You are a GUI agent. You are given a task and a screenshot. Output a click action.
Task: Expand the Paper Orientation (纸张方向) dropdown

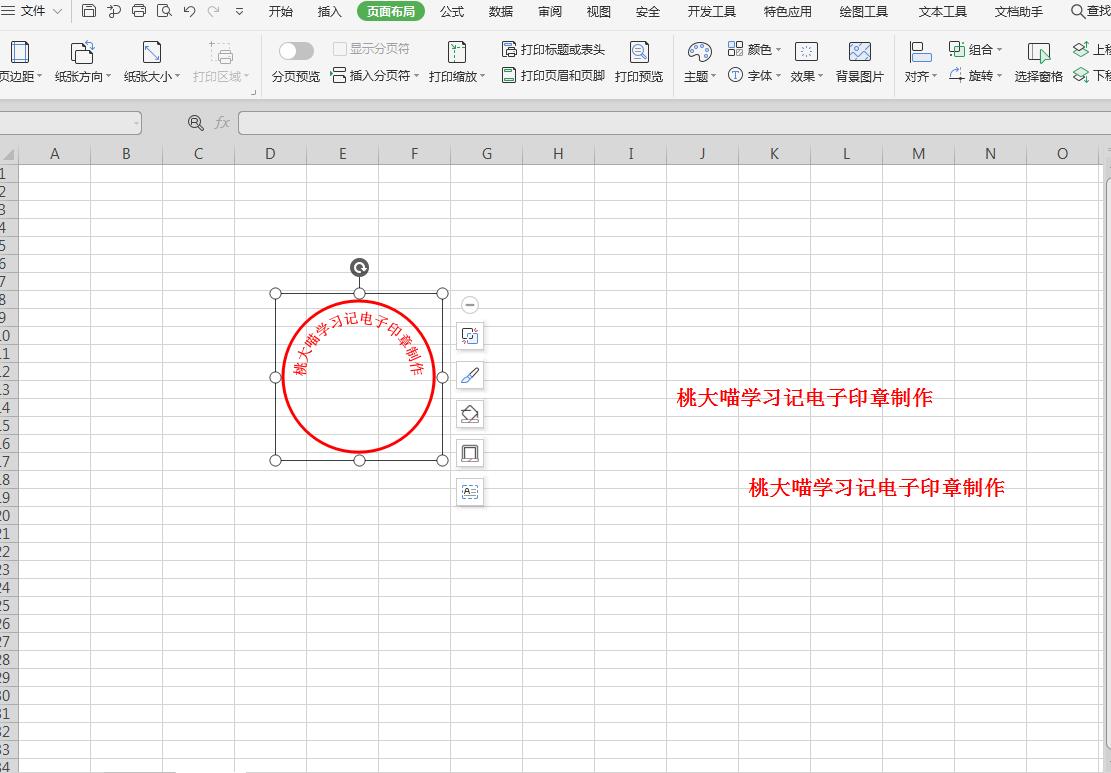(84, 62)
